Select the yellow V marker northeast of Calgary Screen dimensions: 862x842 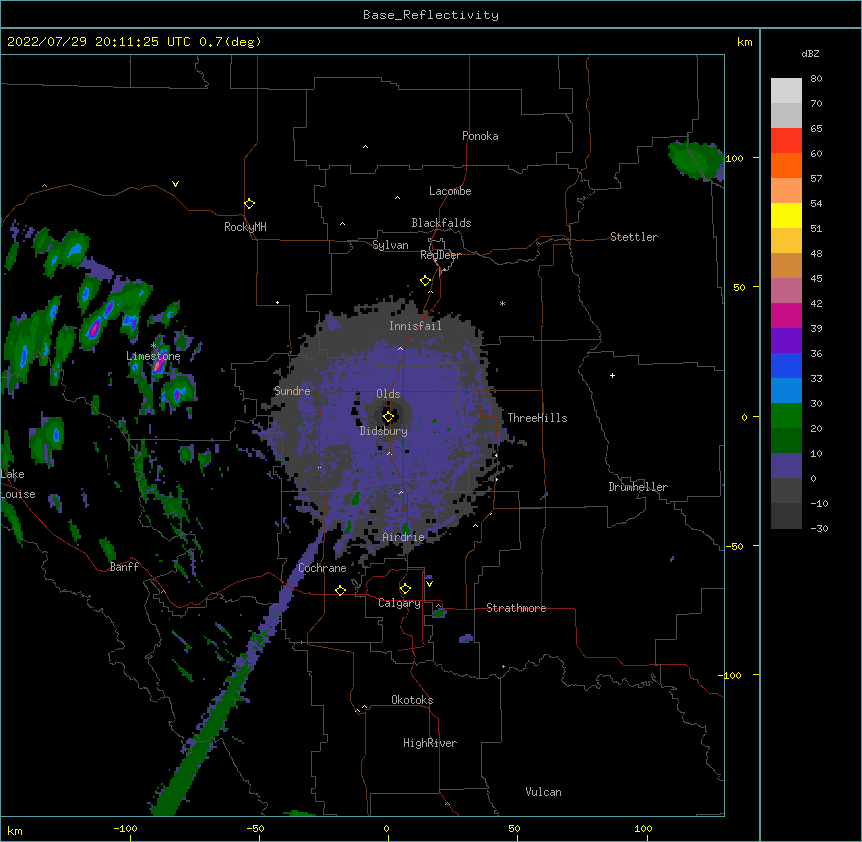pyautogui.click(x=429, y=584)
